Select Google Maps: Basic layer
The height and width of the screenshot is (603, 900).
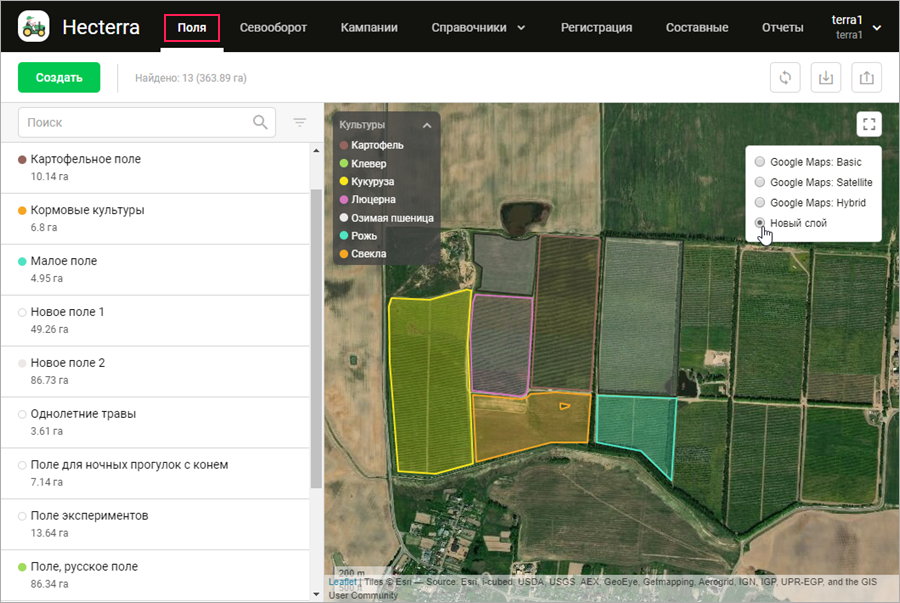761,162
